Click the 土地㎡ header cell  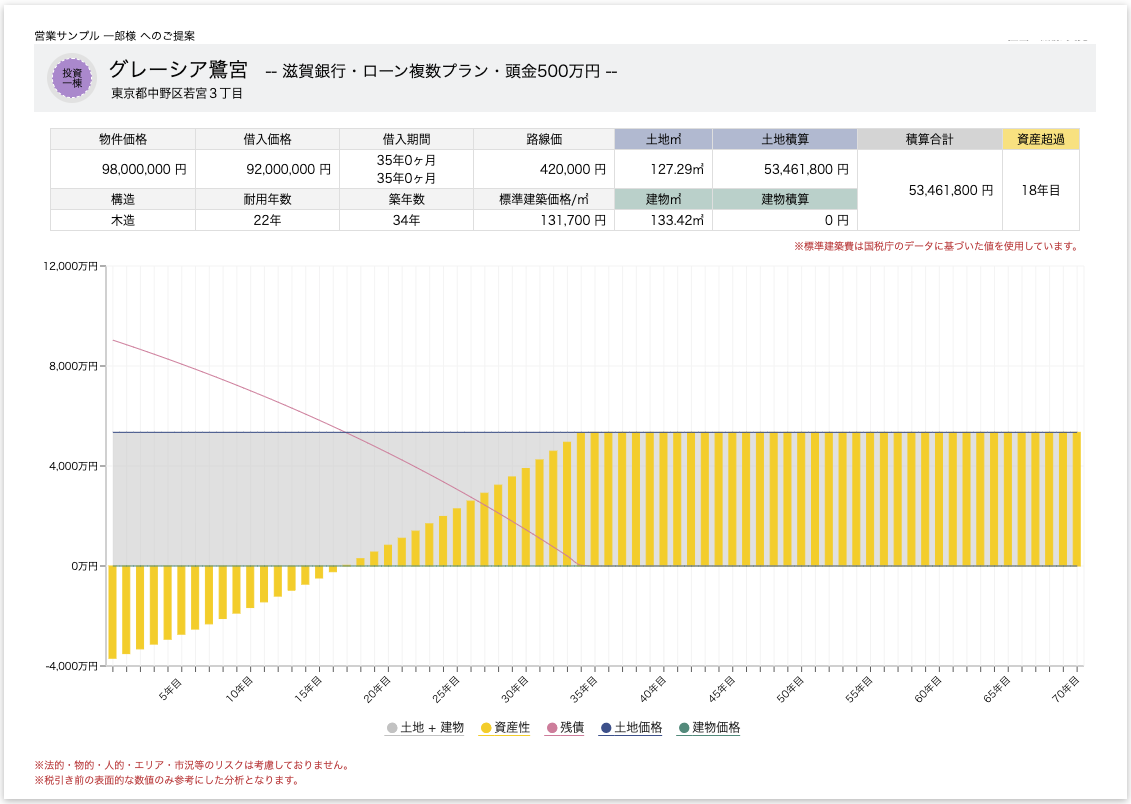[x=664, y=139]
